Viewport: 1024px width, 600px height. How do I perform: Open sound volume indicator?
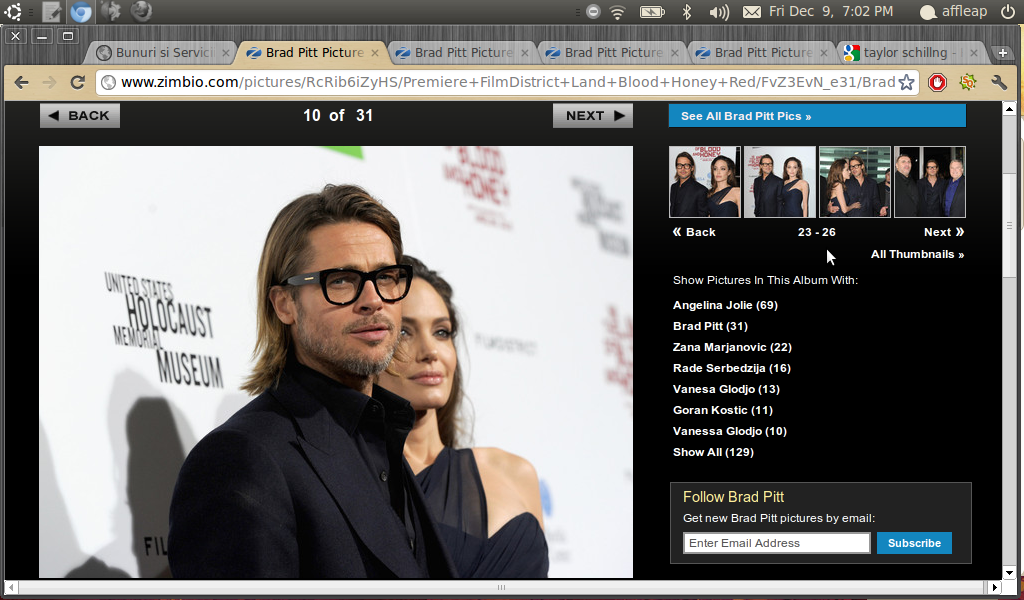pos(718,12)
